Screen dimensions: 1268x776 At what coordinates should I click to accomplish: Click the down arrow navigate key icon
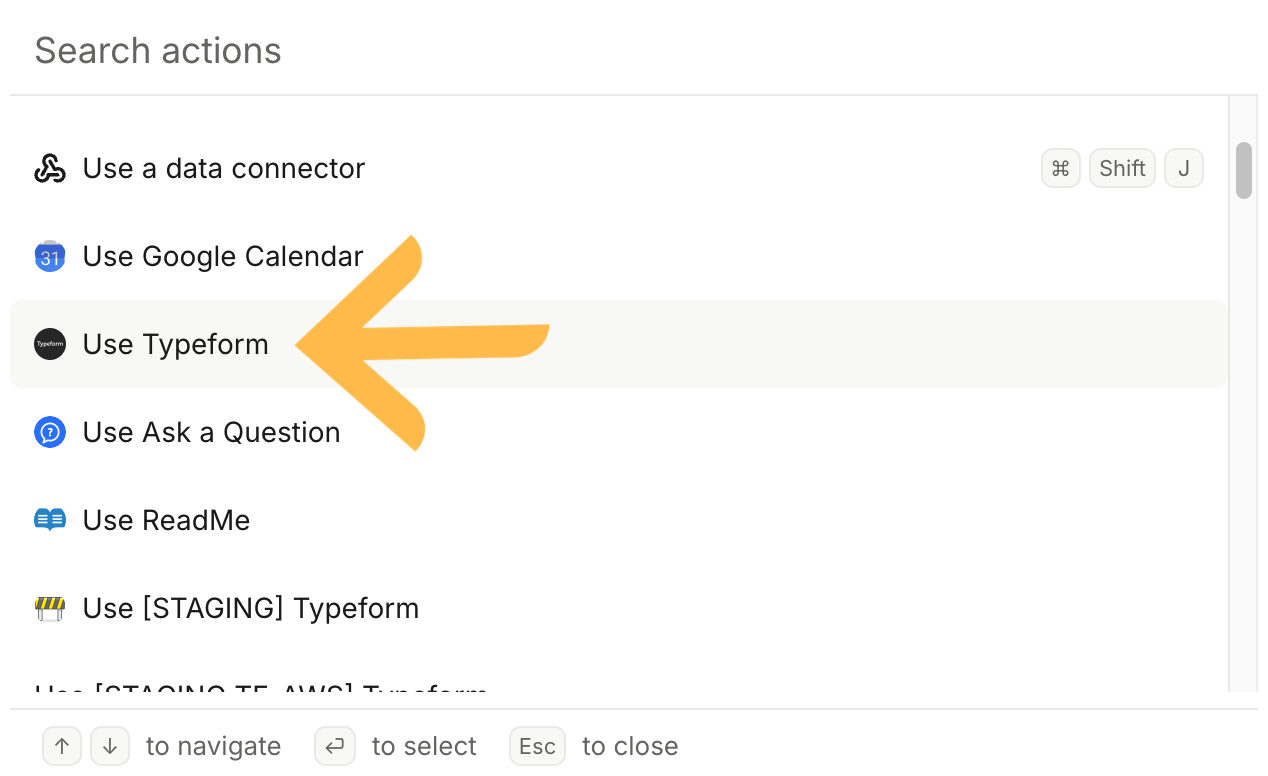(x=110, y=746)
